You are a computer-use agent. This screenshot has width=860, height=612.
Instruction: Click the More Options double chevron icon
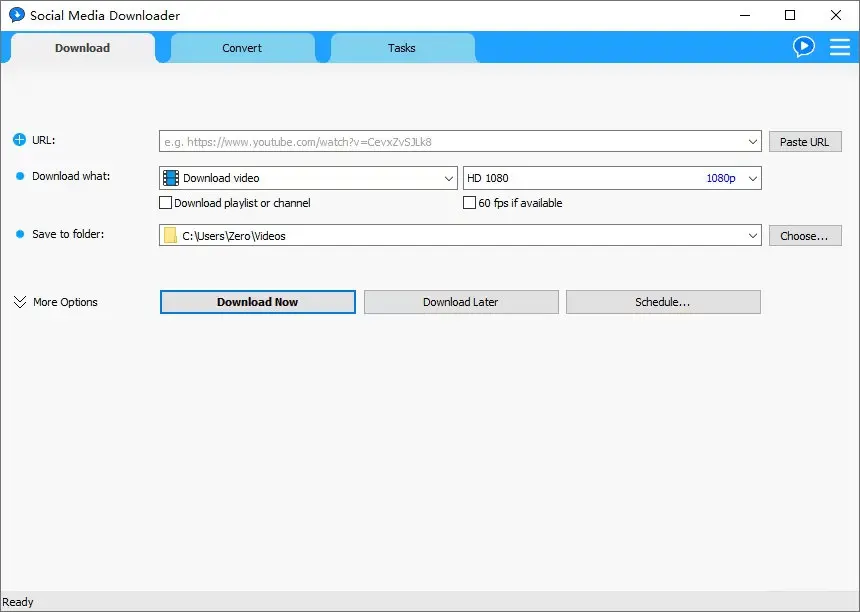pyautogui.click(x=20, y=302)
